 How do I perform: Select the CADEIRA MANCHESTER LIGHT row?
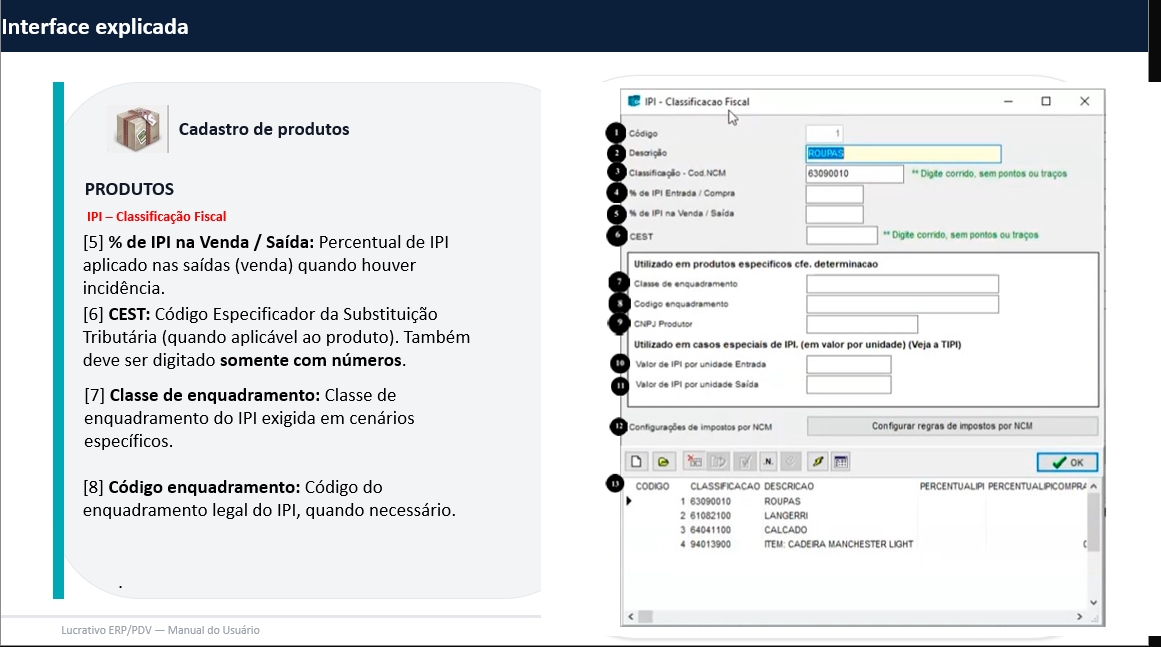tap(838, 545)
